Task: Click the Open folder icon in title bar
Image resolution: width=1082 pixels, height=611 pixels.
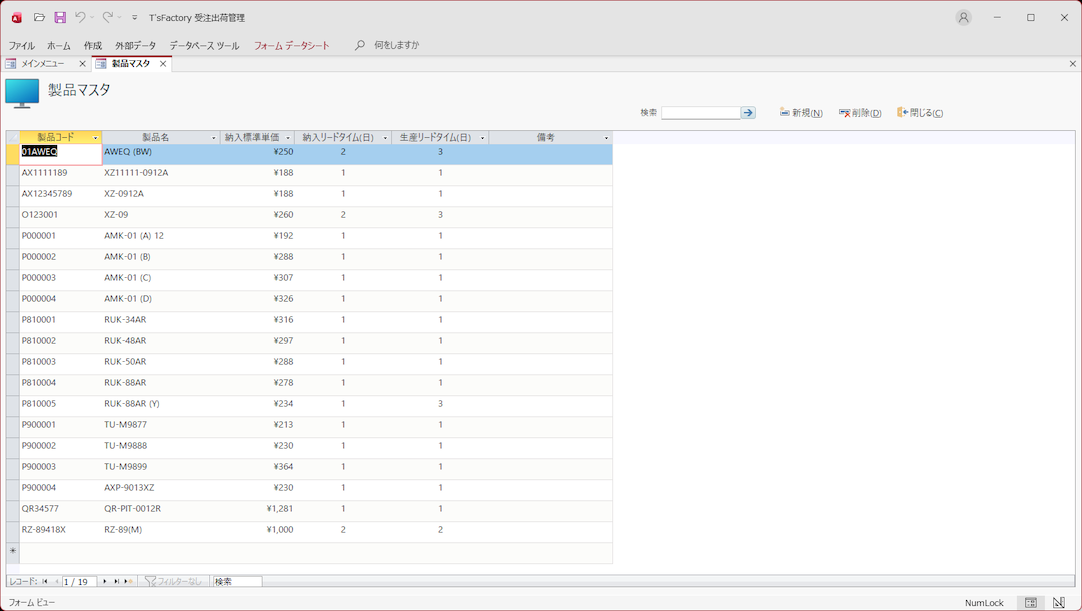Action: (39, 17)
